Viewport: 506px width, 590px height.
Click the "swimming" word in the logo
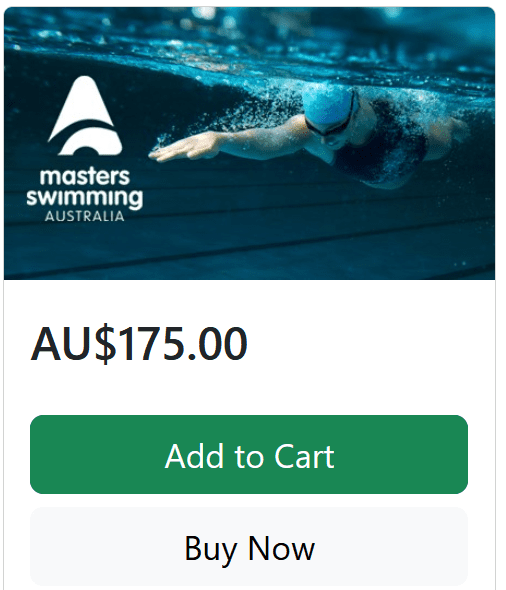(x=85, y=197)
